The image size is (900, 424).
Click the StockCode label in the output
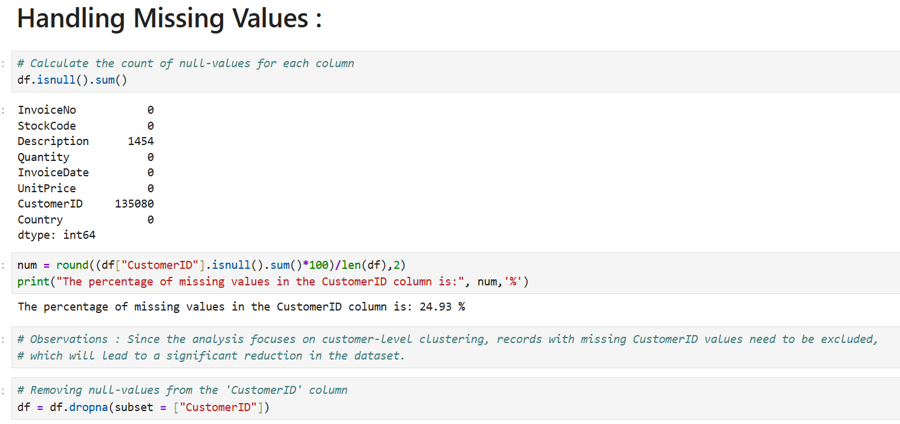tap(47, 126)
